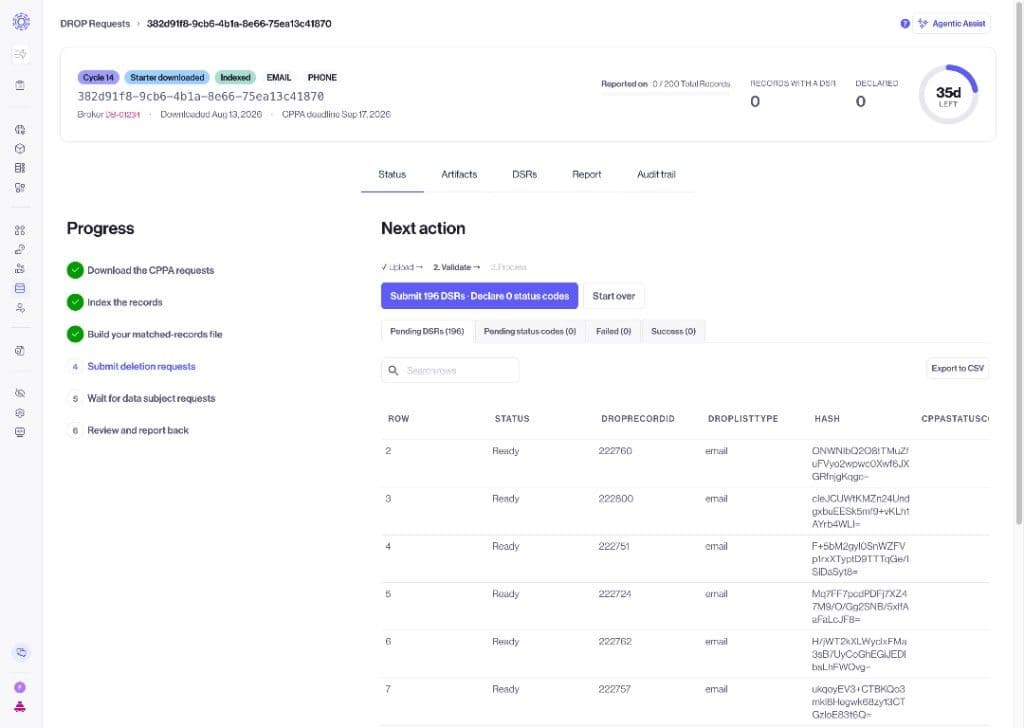
Task: Click record ID 222757 cell
Action: (615, 689)
